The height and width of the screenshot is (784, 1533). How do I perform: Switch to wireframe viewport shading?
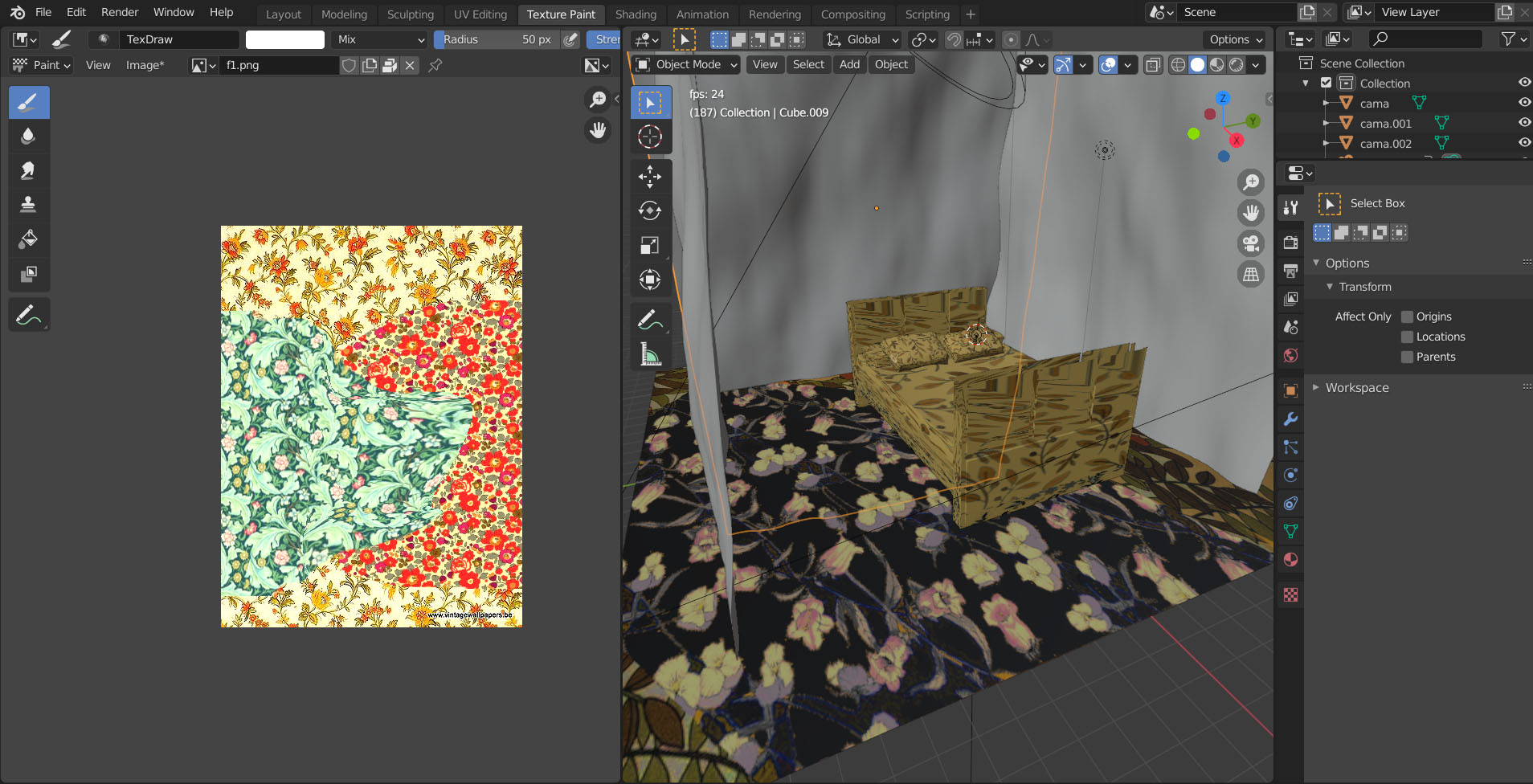click(x=1178, y=64)
